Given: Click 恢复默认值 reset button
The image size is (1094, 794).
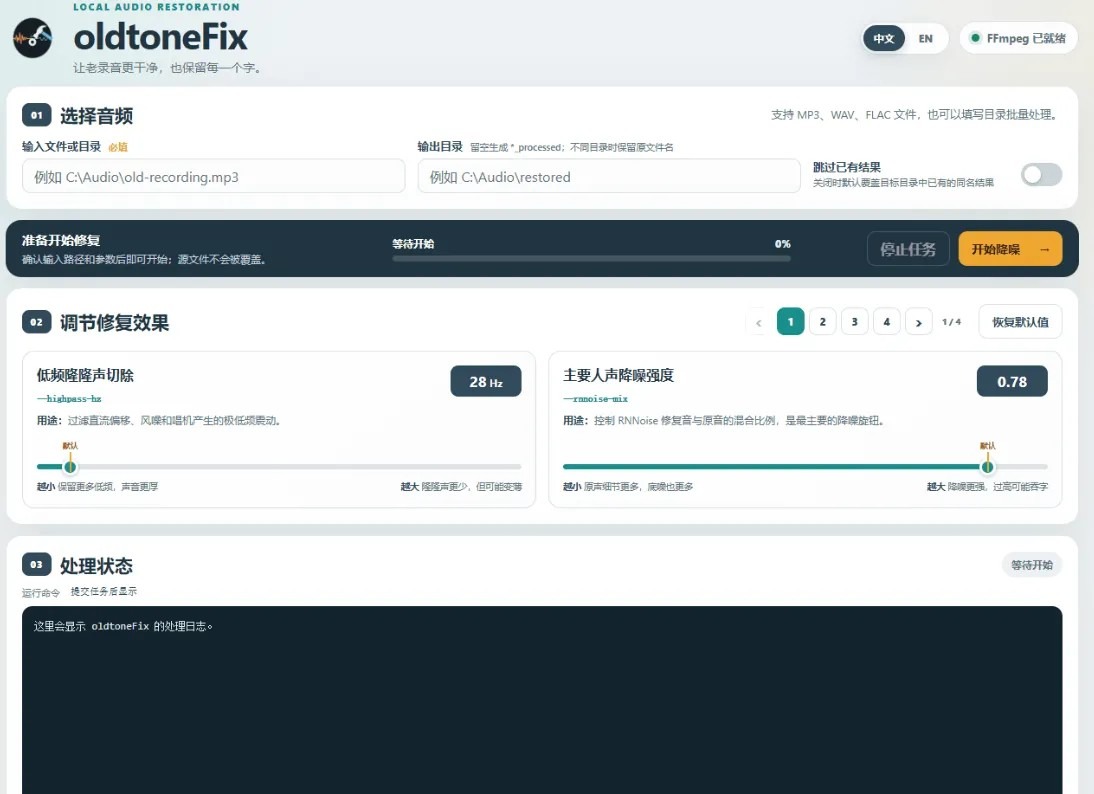Looking at the screenshot, I should [1020, 322].
